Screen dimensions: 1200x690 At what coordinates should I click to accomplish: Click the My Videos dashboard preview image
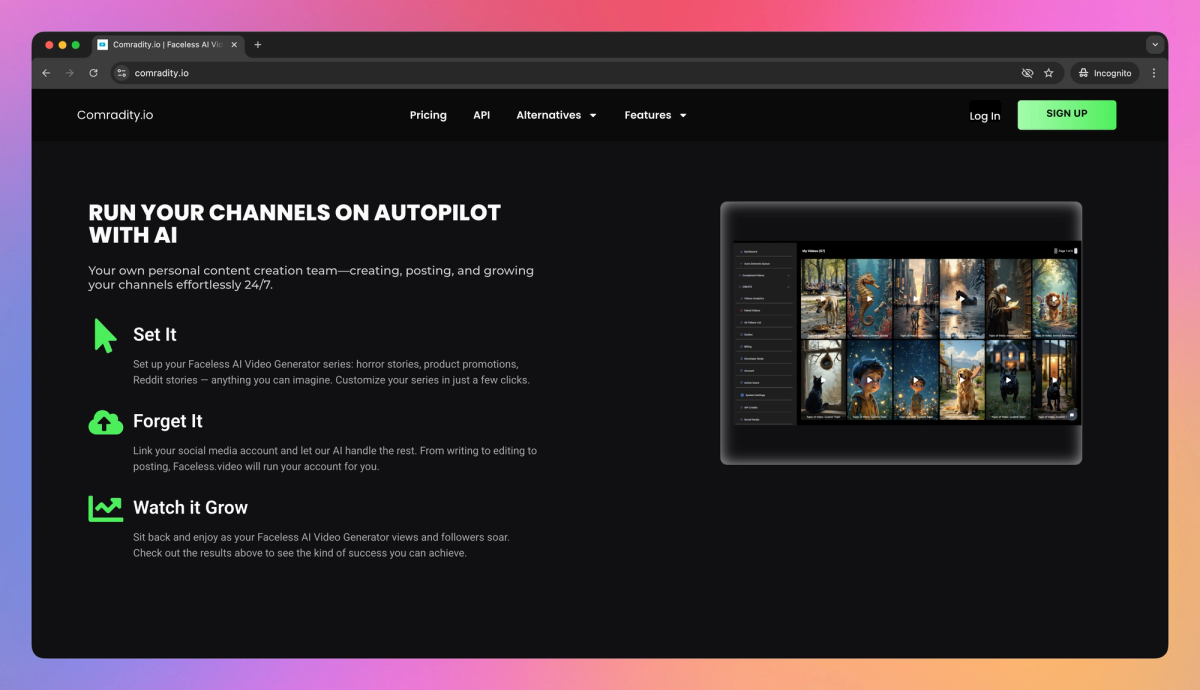tap(901, 333)
